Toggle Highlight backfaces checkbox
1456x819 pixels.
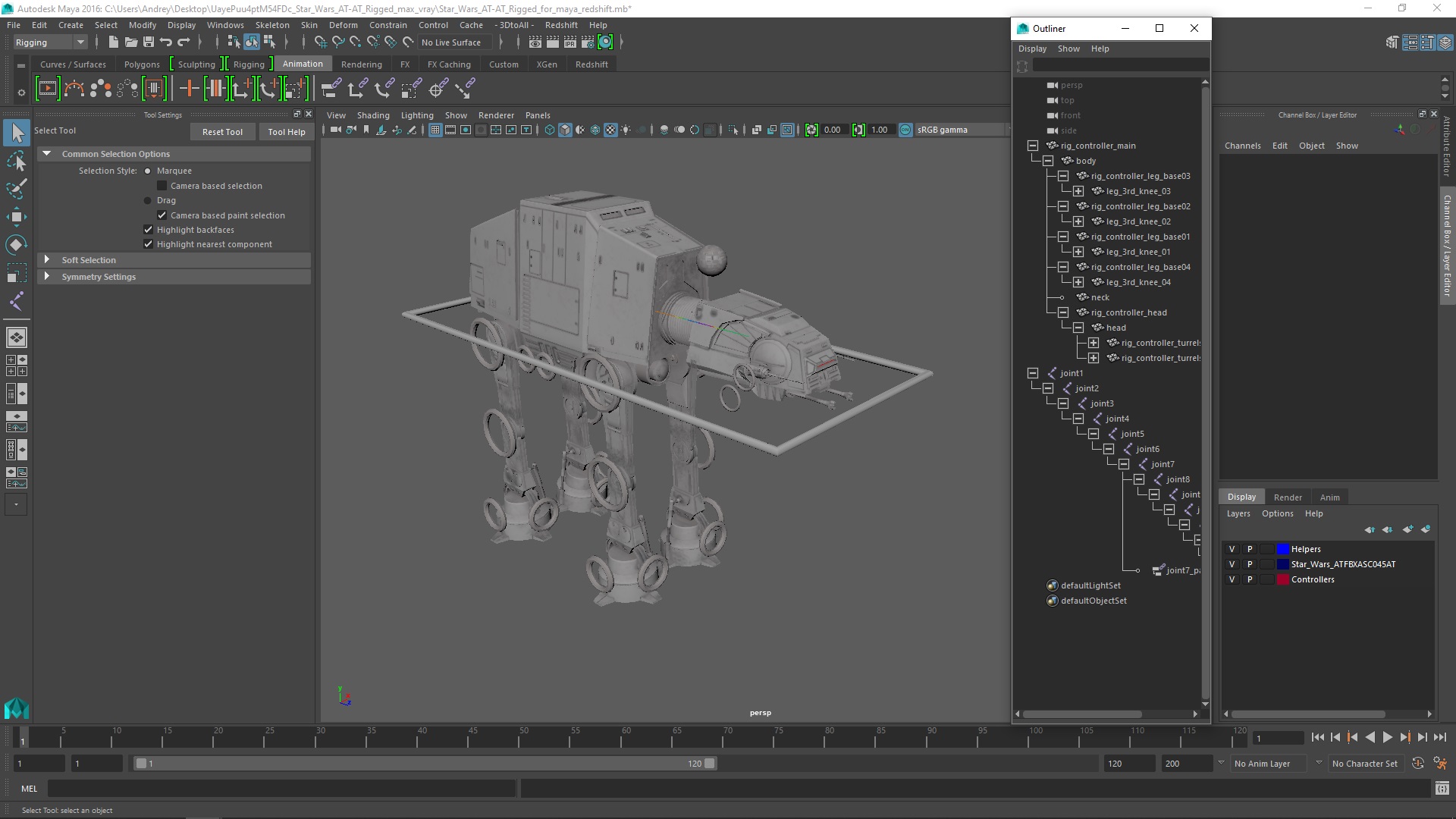click(x=148, y=230)
